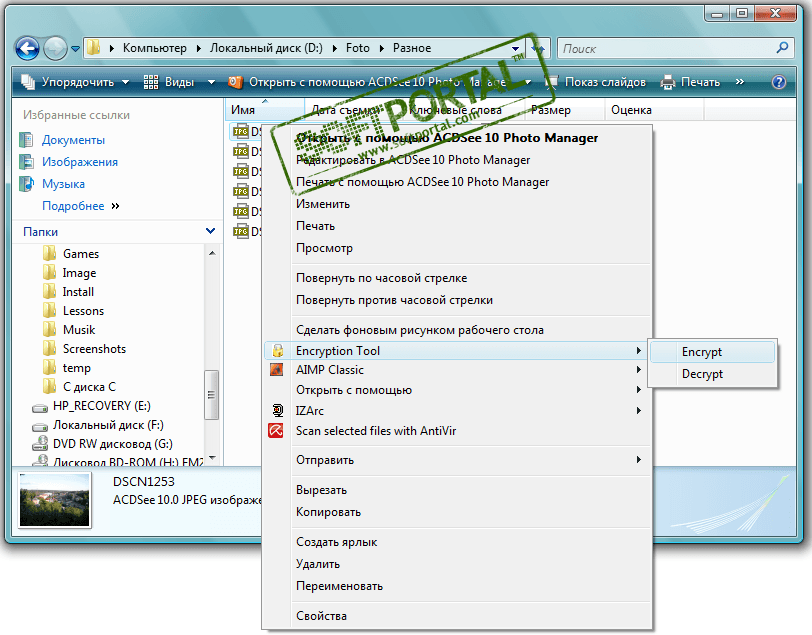Screen dimensions: 812x635
Task: Select the Lessons folder in tree
Action: click(83, 311)
